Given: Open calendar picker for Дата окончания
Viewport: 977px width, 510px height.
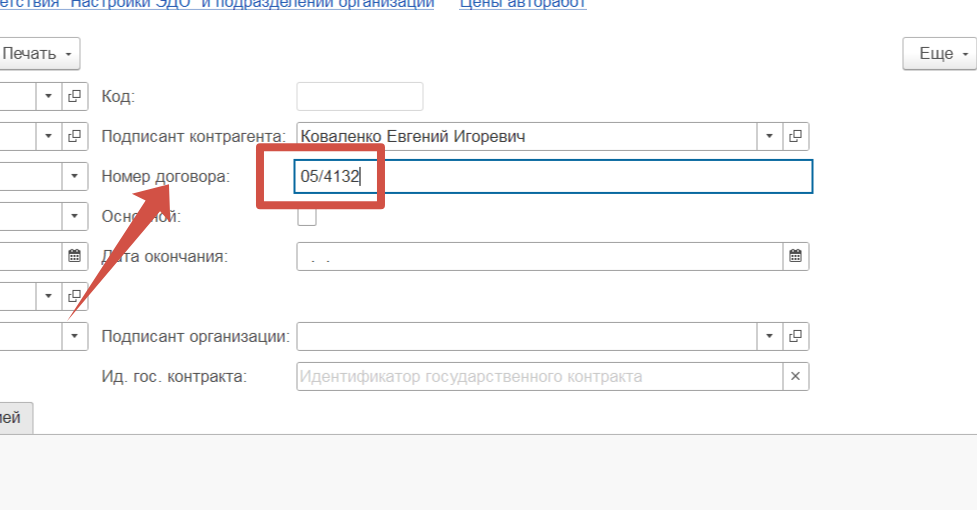Looking at the screenshot, I should 795,256.
